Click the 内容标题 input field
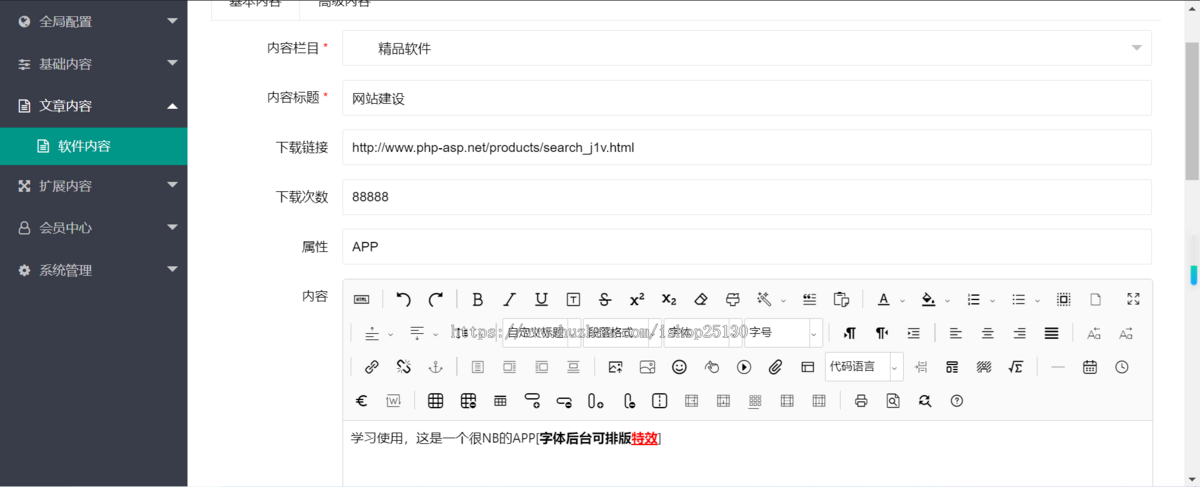The height and width of the screenshot is (487, 1200). tap(746, 98)
